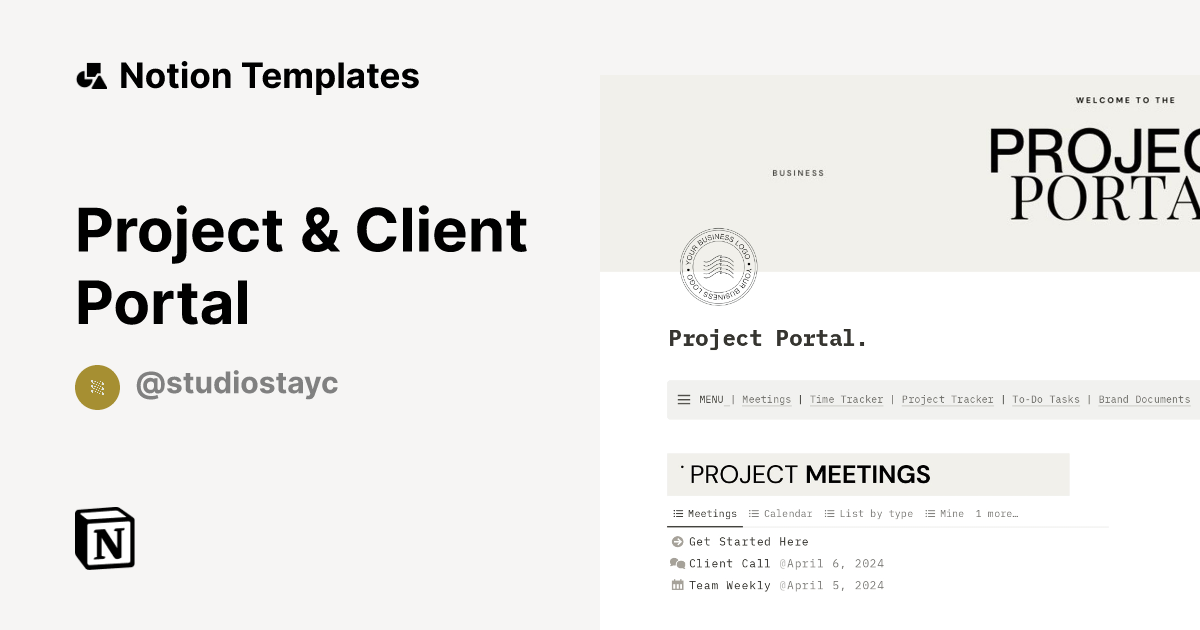Open Brand Documents from the menu bar
This screenshot has width=1200, height=630.
[x=1143, y=399]
